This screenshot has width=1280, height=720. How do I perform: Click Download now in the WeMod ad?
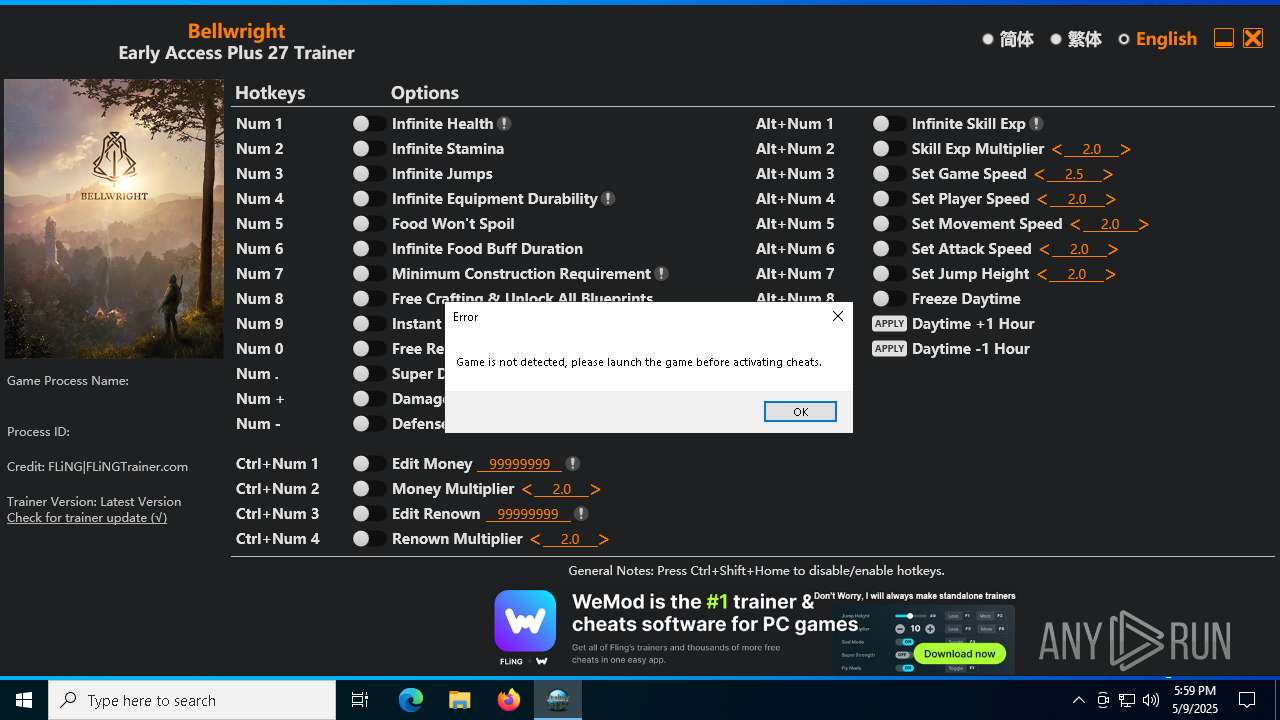click(960, 653)
